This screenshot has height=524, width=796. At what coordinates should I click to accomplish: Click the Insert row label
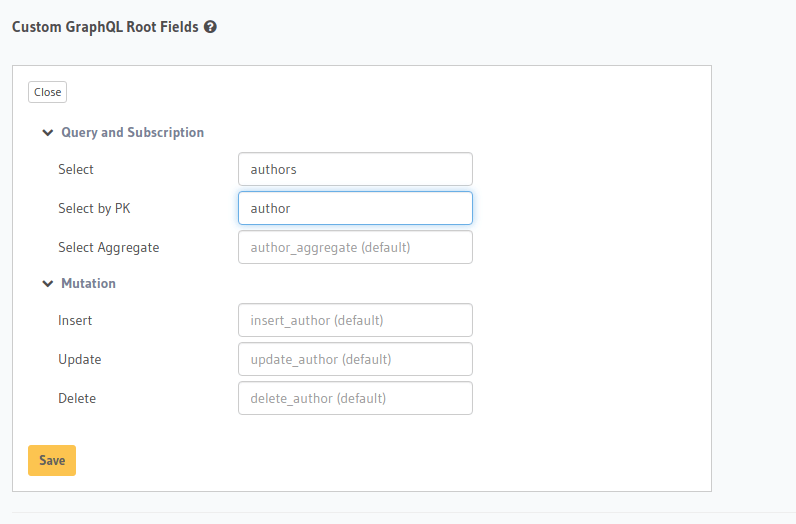[x=75, y=320]
